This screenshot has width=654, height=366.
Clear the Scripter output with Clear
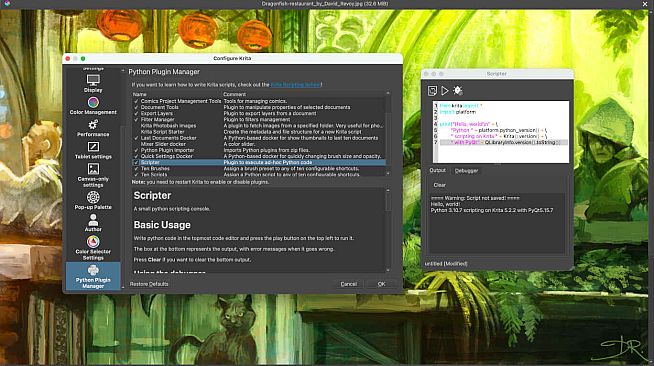440,185
